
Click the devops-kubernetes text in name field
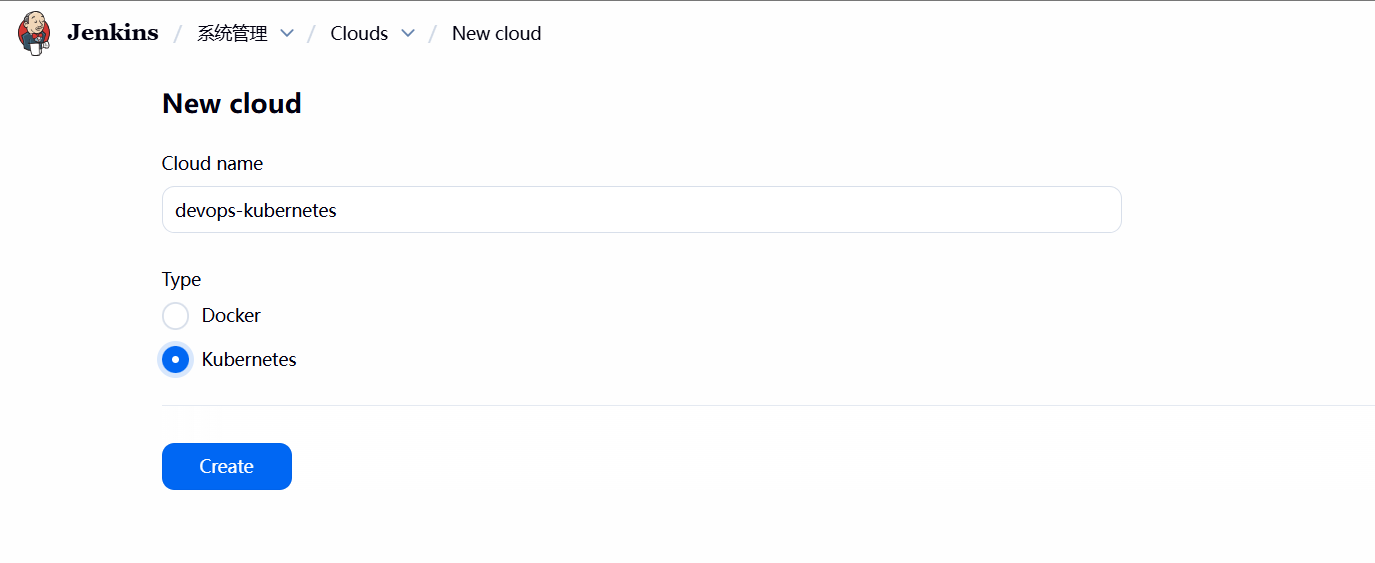(x=256, y=211)
